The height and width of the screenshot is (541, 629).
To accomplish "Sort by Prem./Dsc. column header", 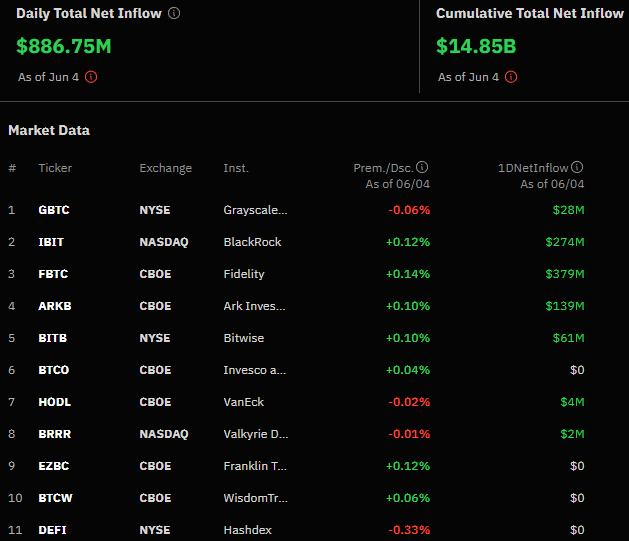I will pyautogui.click(x=383, y=168).
